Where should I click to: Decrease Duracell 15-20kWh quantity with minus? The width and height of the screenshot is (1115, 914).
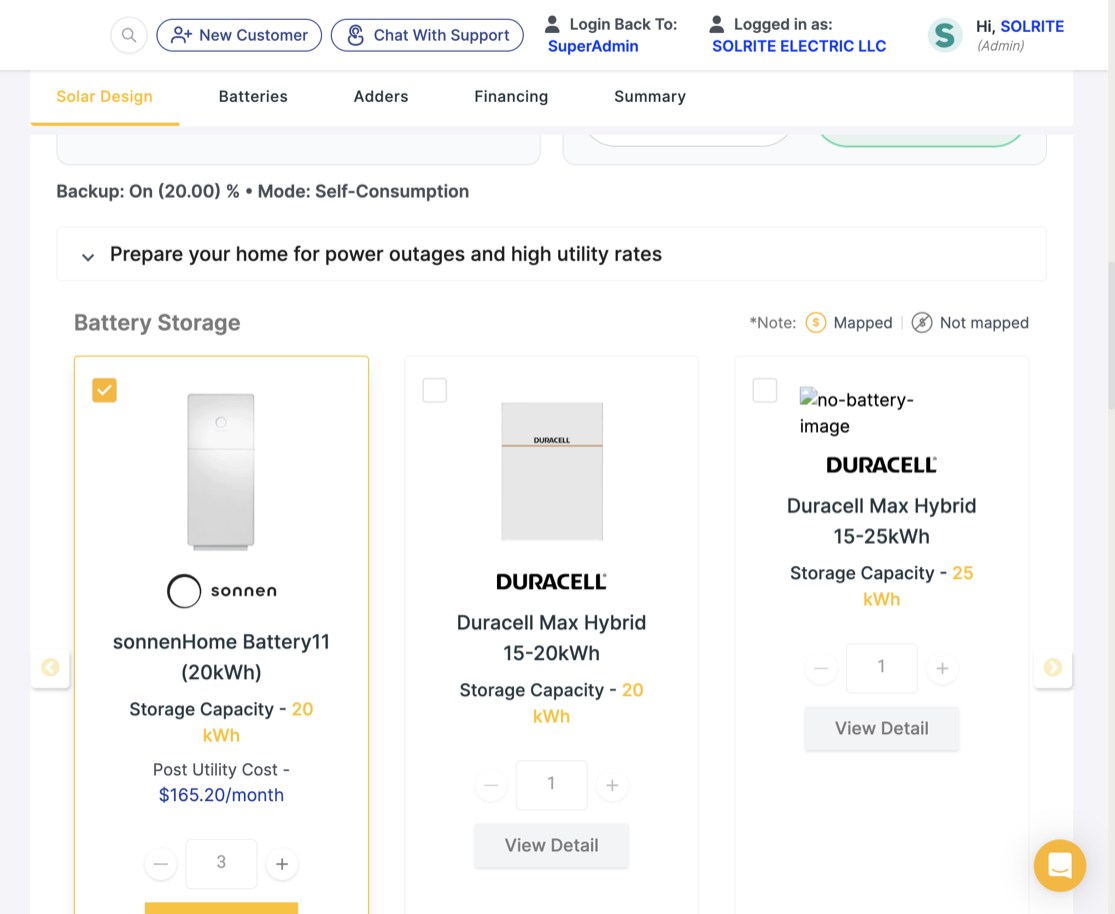tap(491, 785)
